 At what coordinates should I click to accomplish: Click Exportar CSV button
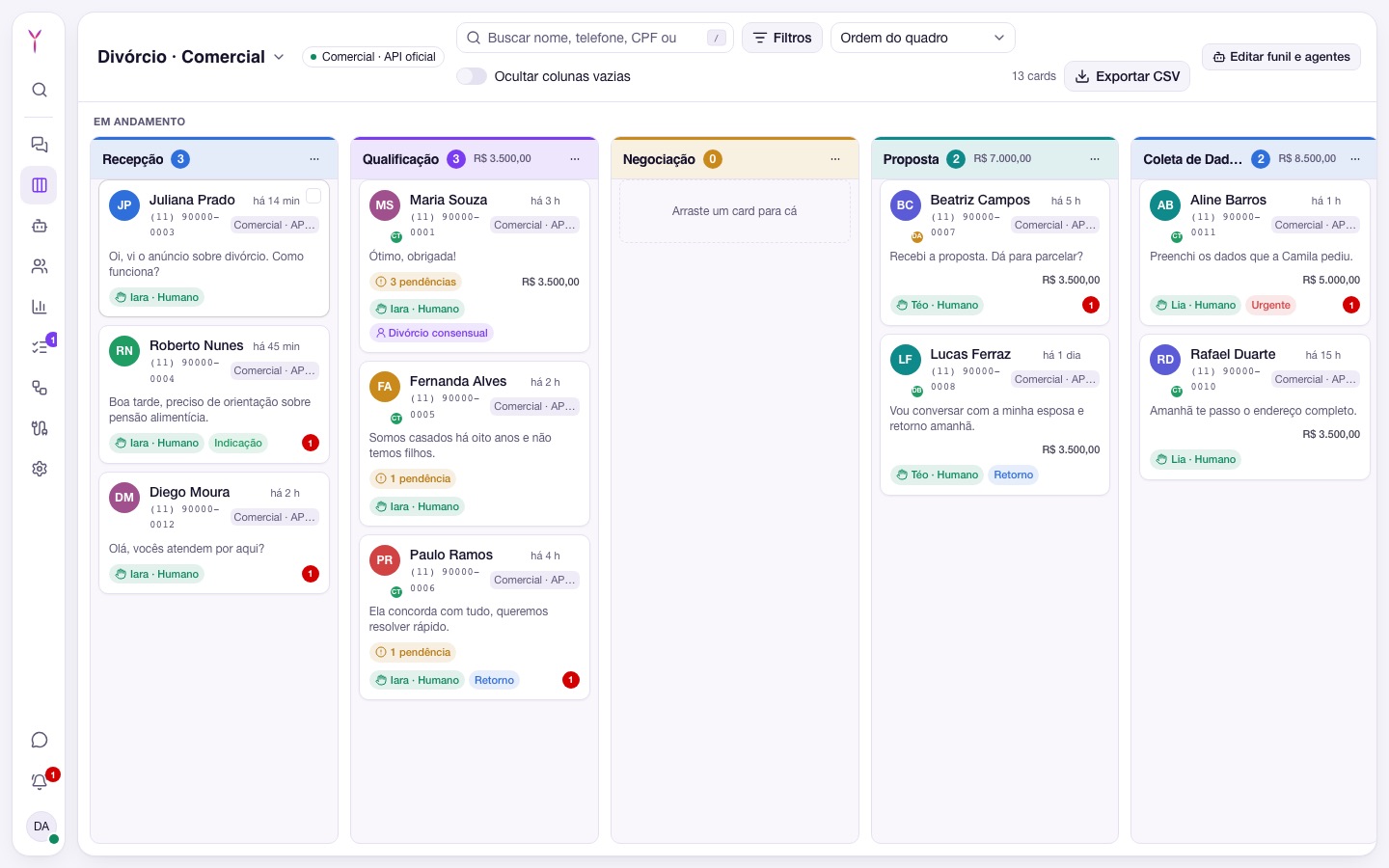point(1127,76)
